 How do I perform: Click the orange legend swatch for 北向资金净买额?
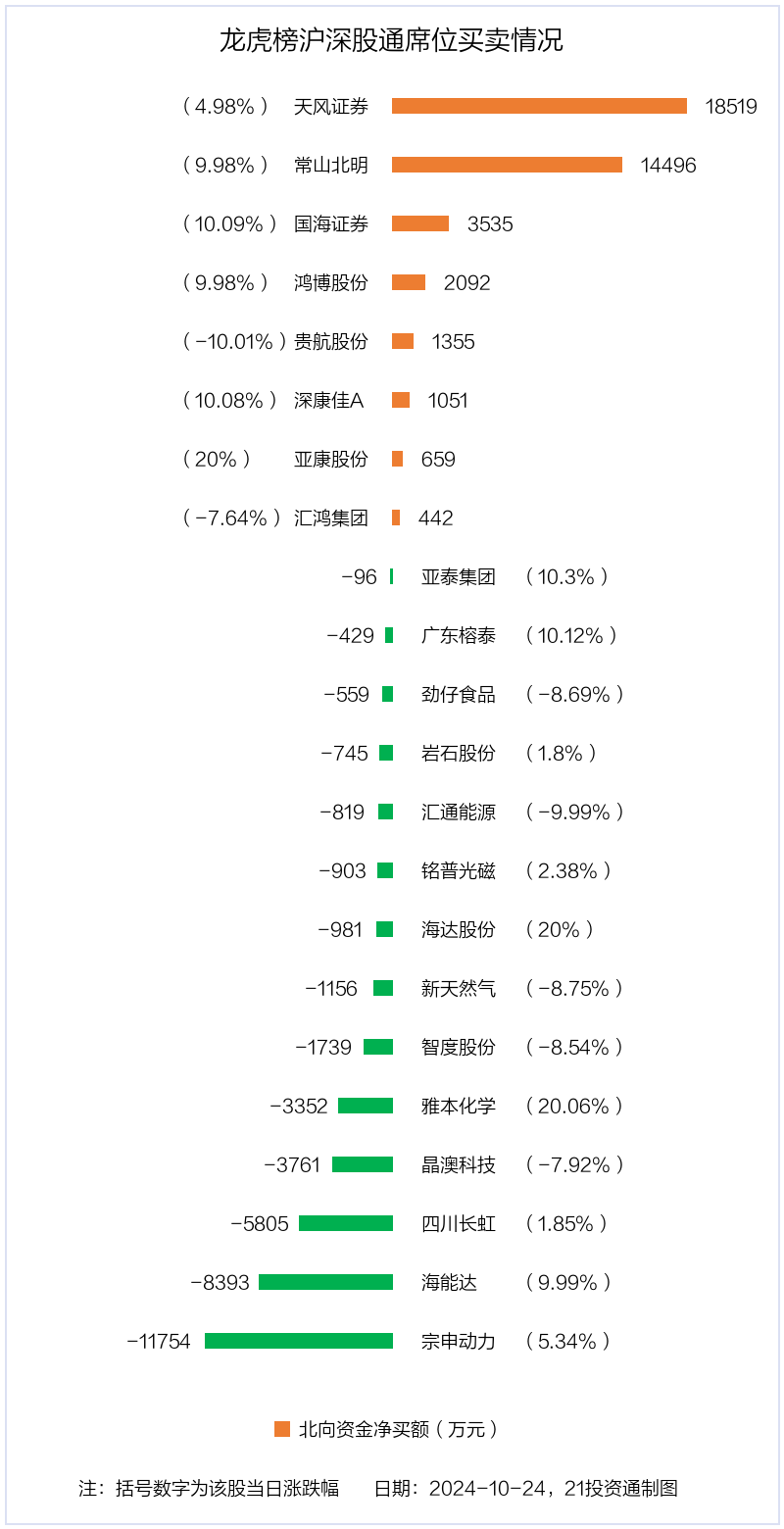[282, 1429]
